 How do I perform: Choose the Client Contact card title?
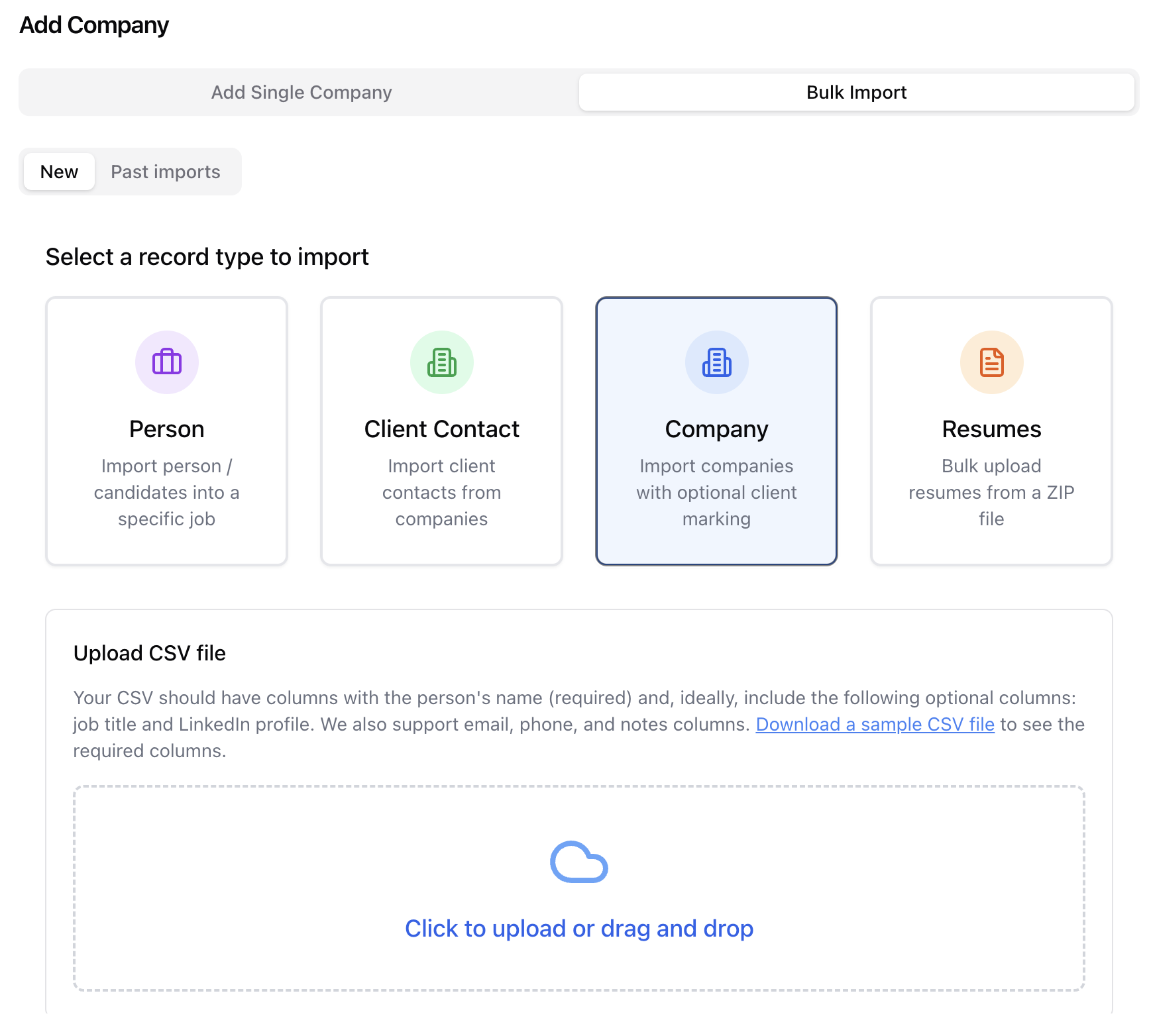[x=442, y=429]
